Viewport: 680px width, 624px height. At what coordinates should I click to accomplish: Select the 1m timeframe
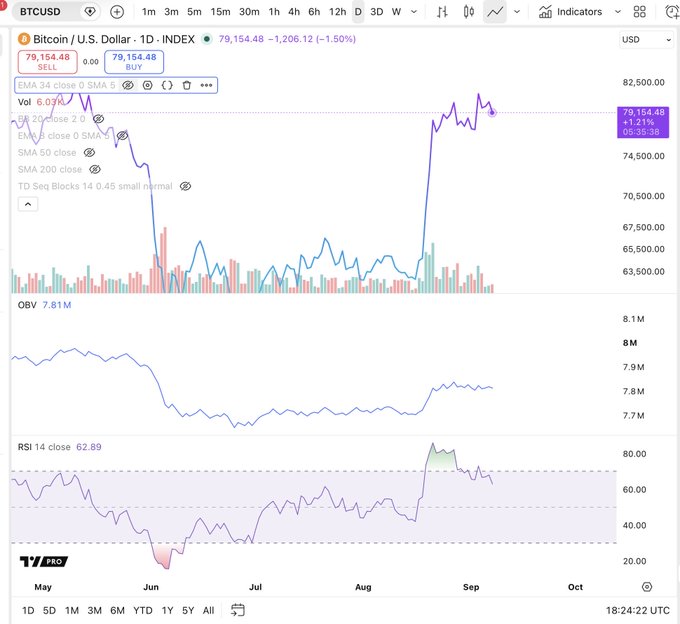pos(148,12)
